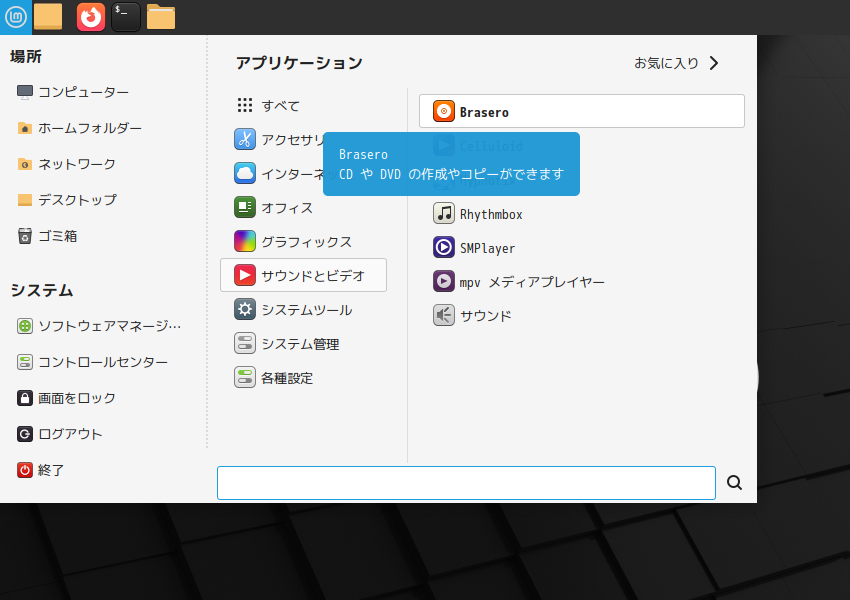
Task: Click the お気に入り favorites label
Action: 666,63
